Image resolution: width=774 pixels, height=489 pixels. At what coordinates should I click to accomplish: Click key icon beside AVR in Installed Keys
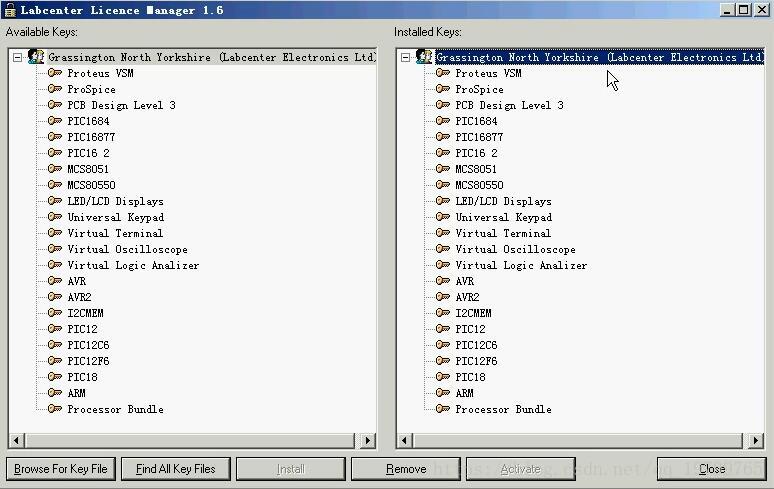tap(443, 281)
